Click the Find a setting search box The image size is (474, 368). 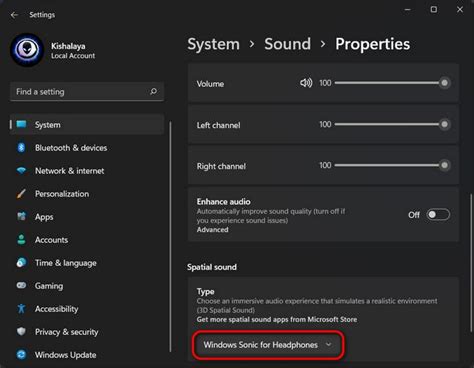click(x=87, y=92)
